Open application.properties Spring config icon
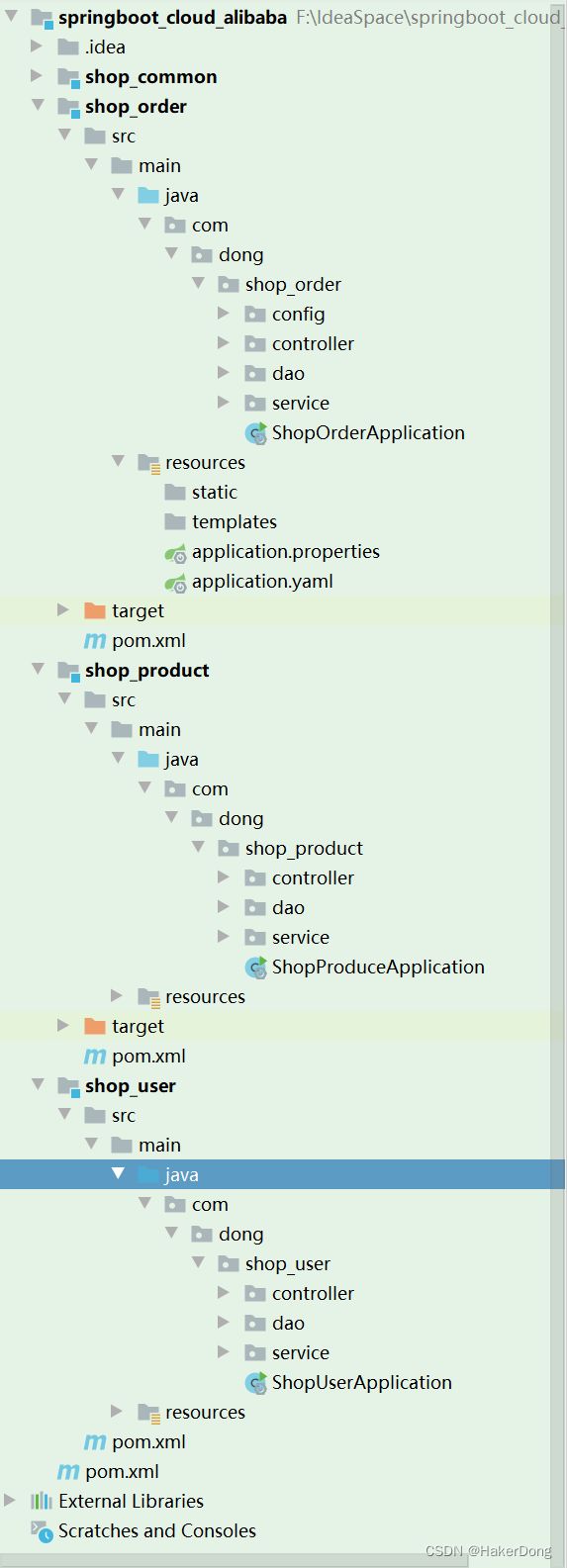 (x=175, y=553)
